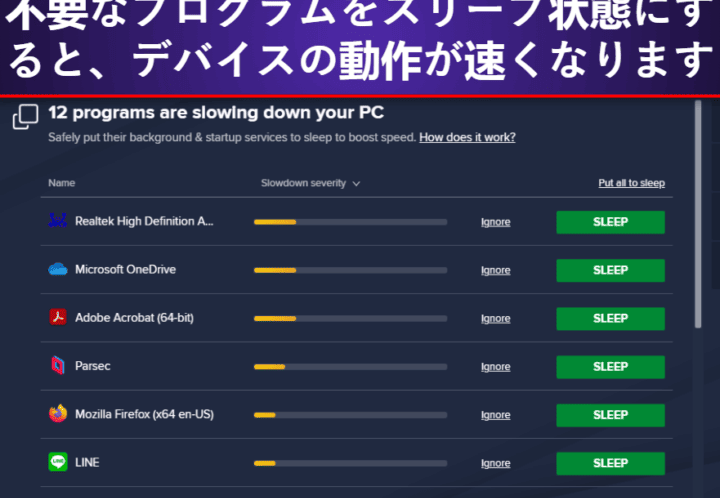Image resolution: width=720 pixels, height=498 pixels.
Task: Ignore the LINE program
Action: click(x=495, y=463)
